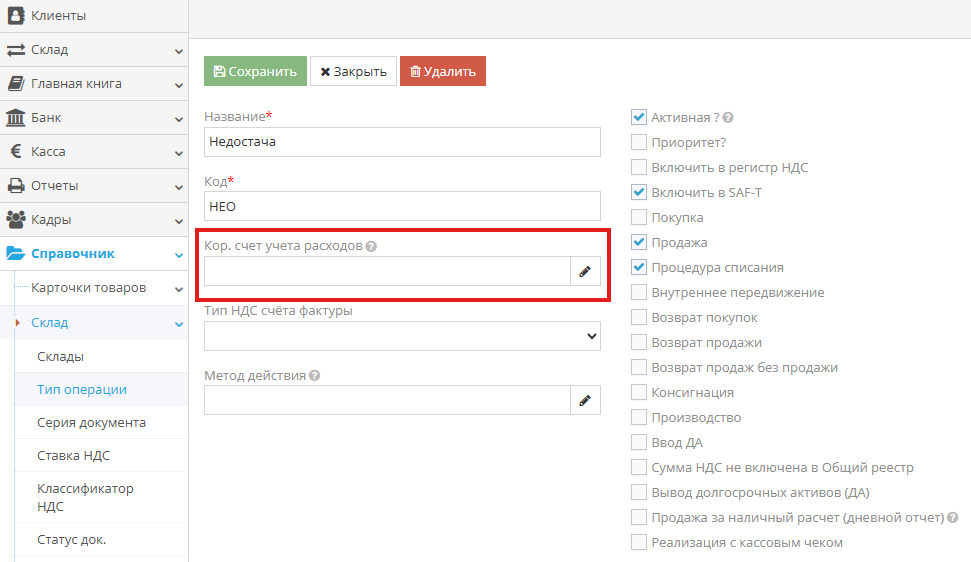
Task: Click into the Название text field
Action: point(402,142)
